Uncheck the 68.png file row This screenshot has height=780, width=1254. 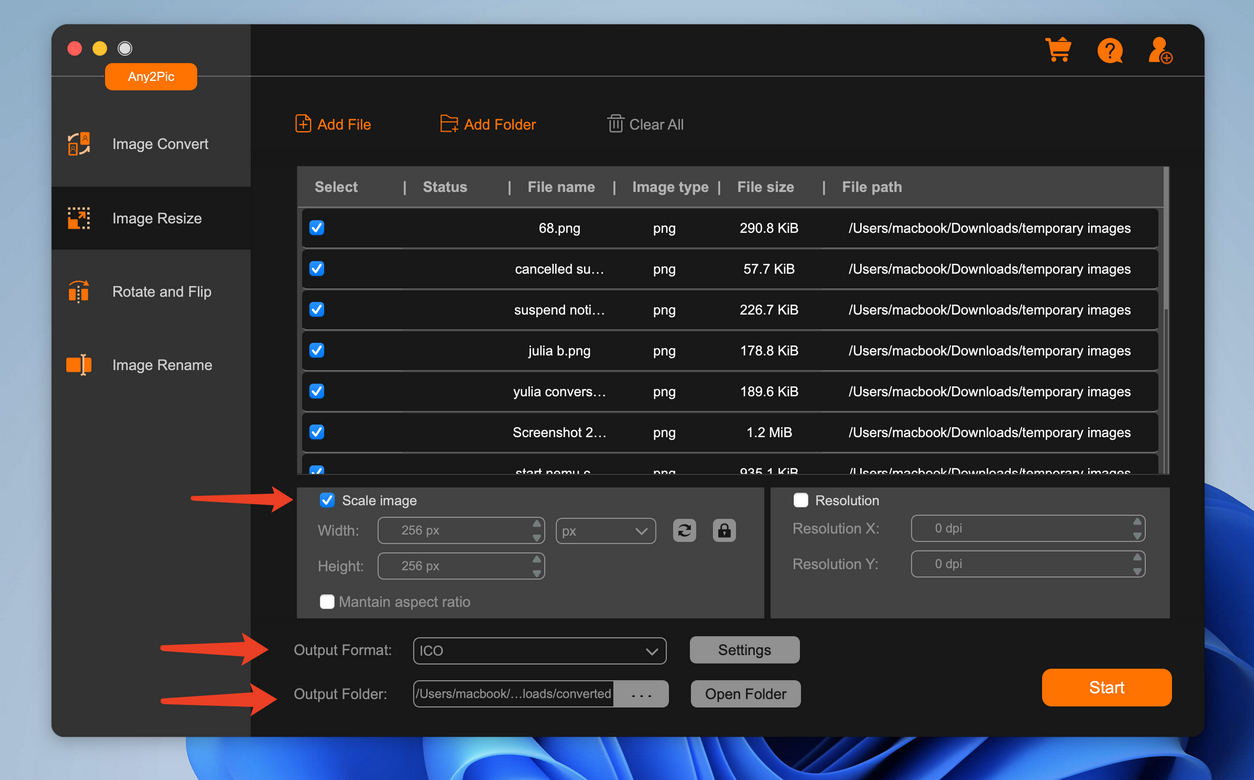pyautogui.click(x=316, y=227)
